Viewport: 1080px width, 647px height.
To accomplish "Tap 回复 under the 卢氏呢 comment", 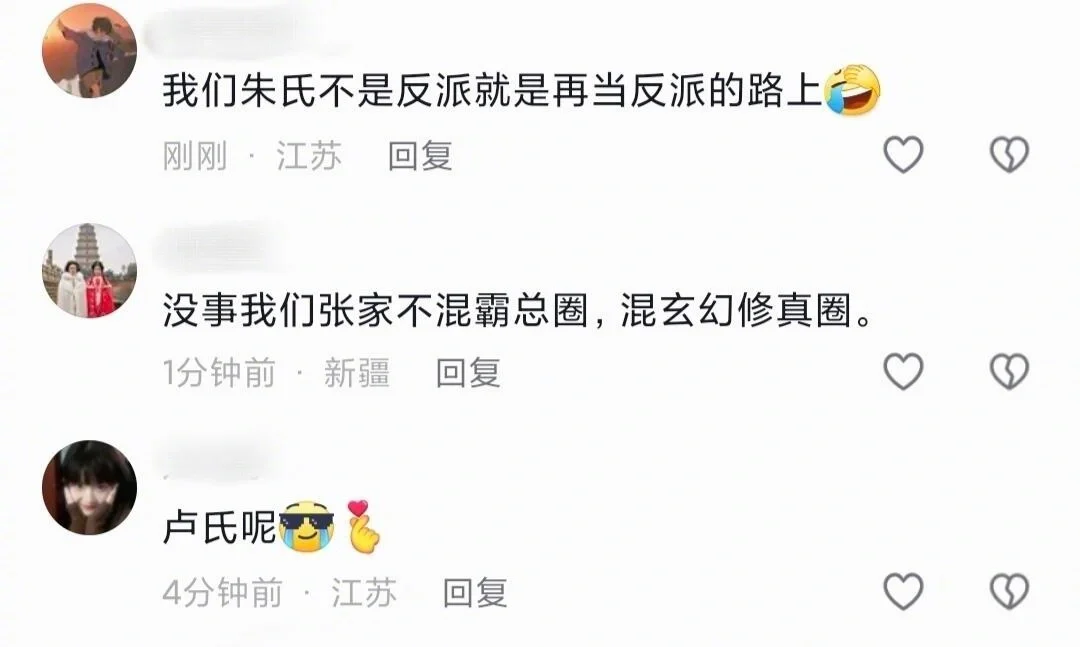I will (475, 593).
